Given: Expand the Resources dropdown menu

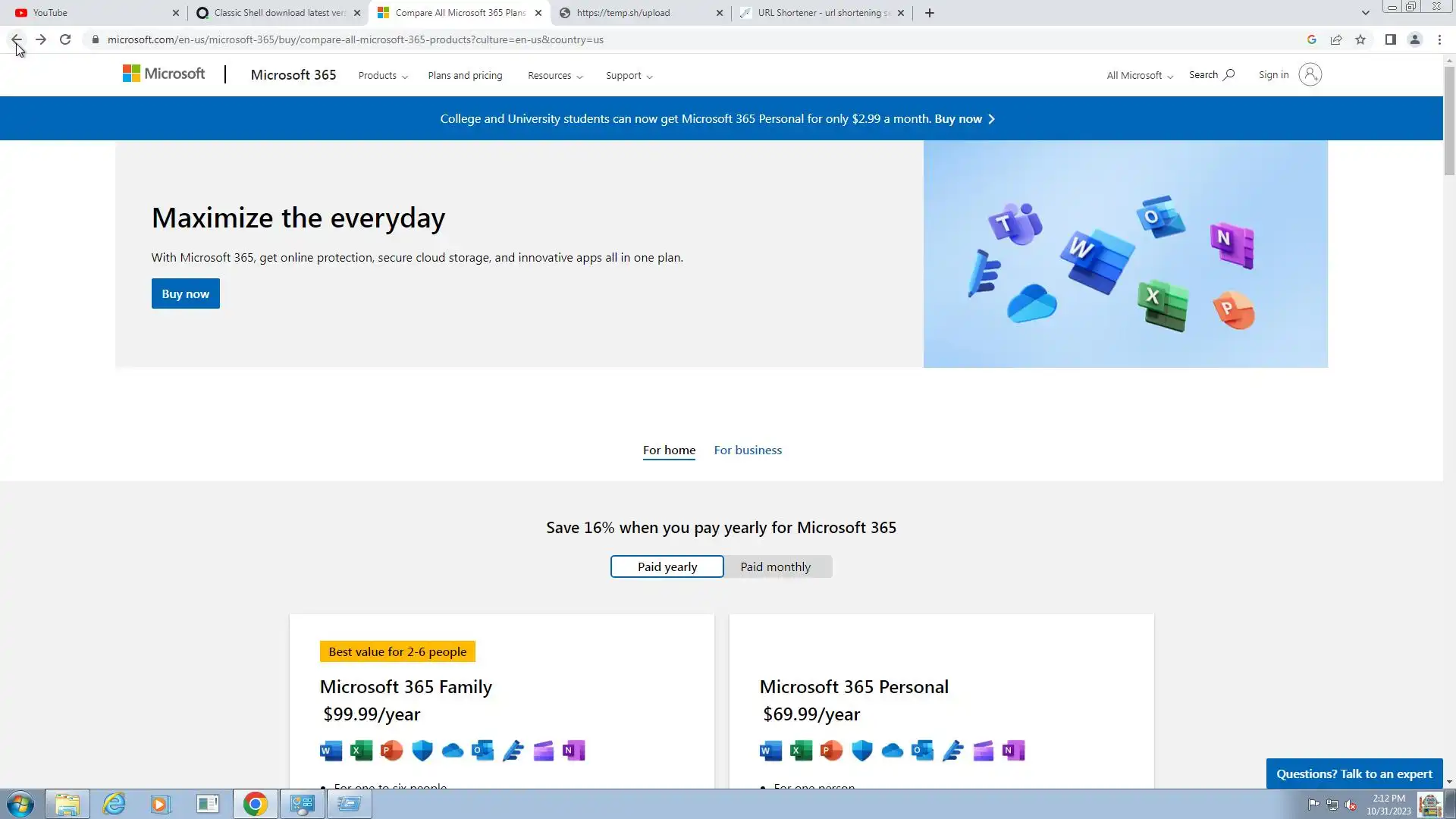Looking at the screenshot, I should tap(555, 75).
